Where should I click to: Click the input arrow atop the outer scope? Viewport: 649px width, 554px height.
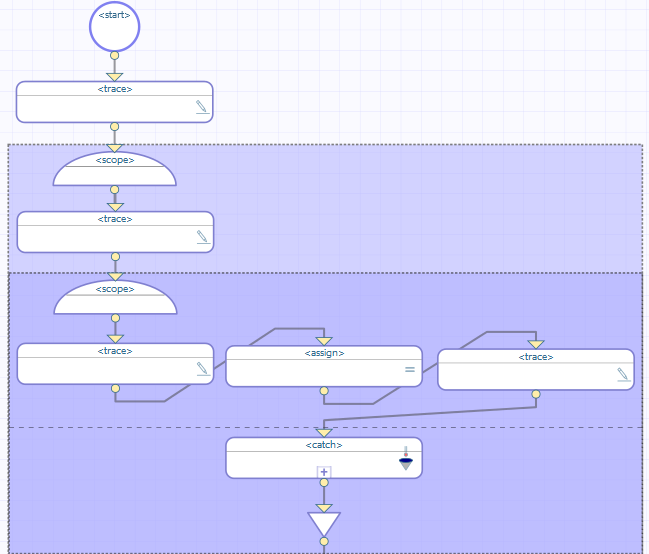[115, 148]
